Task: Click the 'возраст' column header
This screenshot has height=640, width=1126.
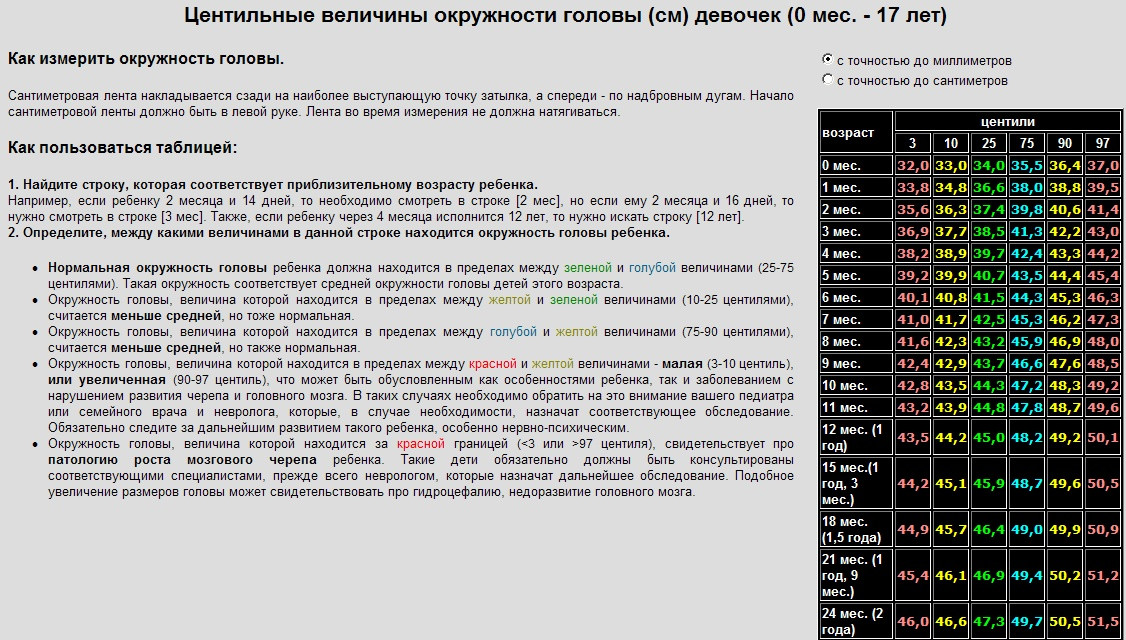Action: click(x=857, y=132)
